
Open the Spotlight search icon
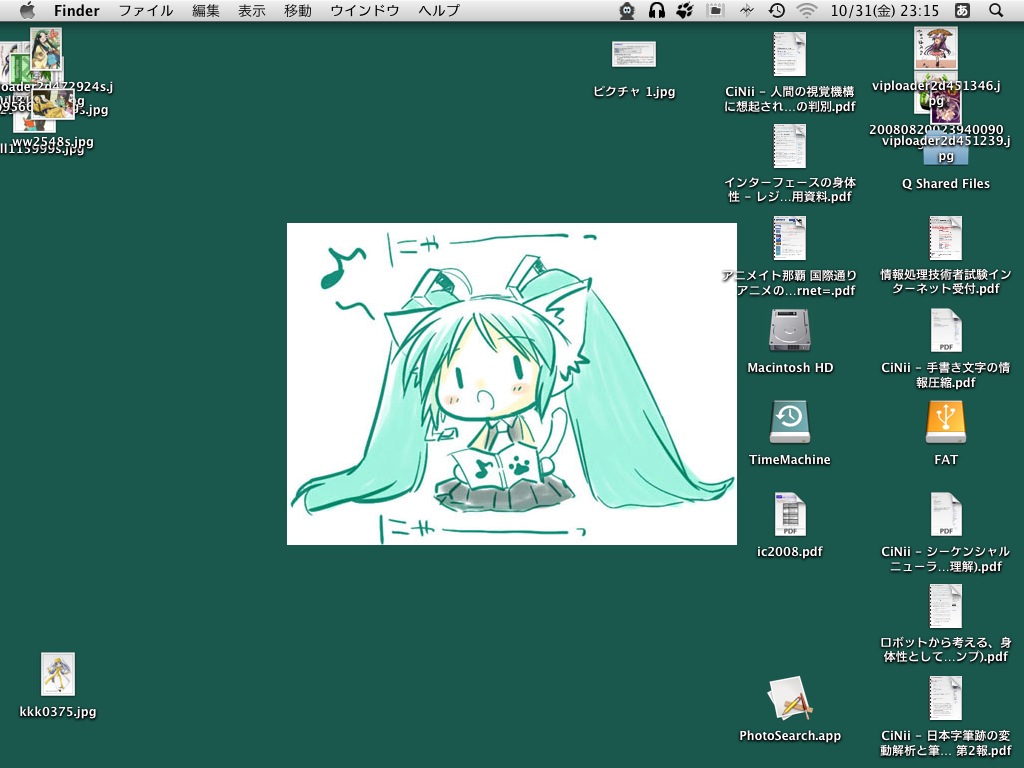(996, 10)
